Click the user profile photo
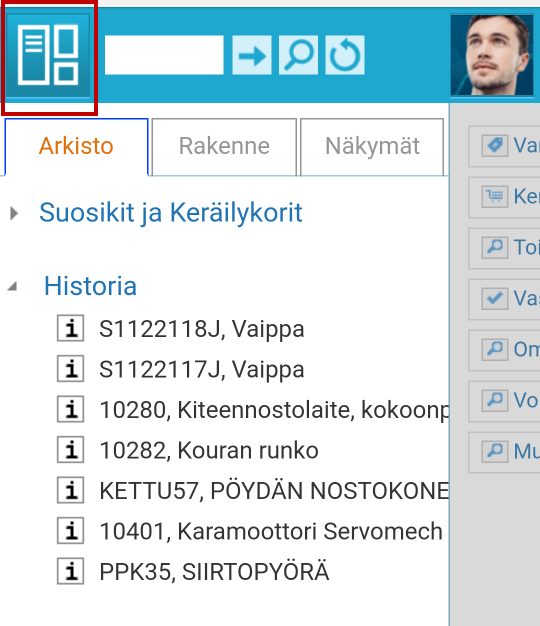Image resolution: width=540 pixels, height=626 pixels. coord(492,55)
